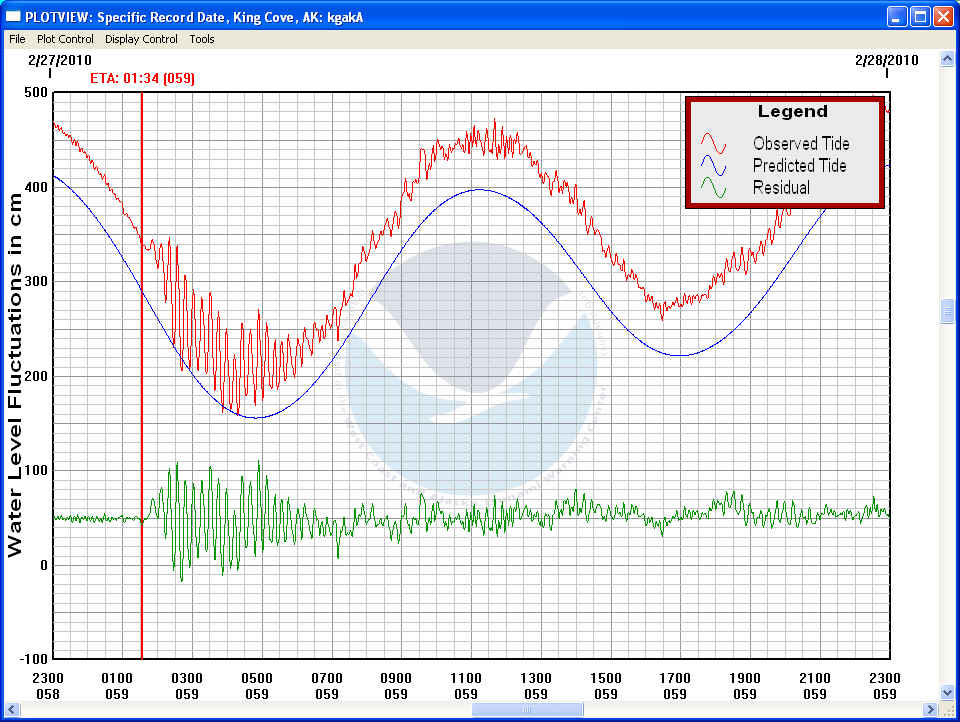Image resolution: width=960 pixels, height=722 pixels.
Task: Click the horizontal scrollbar right arrow
Action: [x=931, y=710]
